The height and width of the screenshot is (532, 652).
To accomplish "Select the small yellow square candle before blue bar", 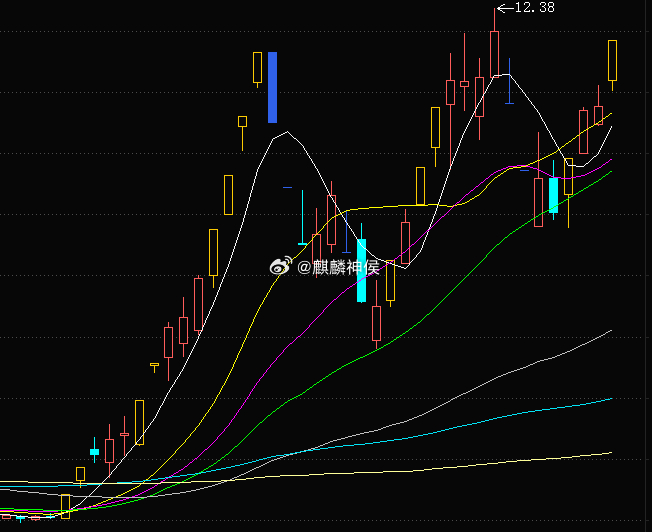I will point(242,121).
